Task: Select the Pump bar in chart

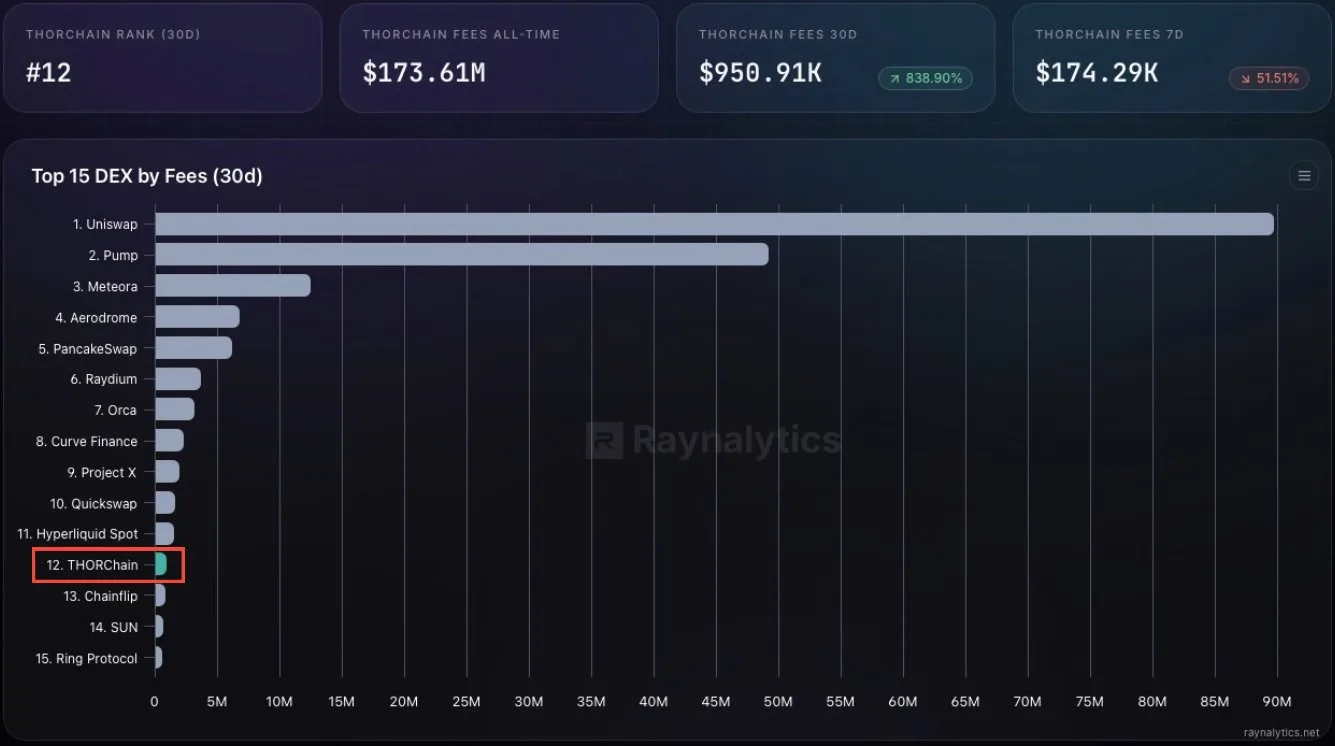Action: (462, 255)
